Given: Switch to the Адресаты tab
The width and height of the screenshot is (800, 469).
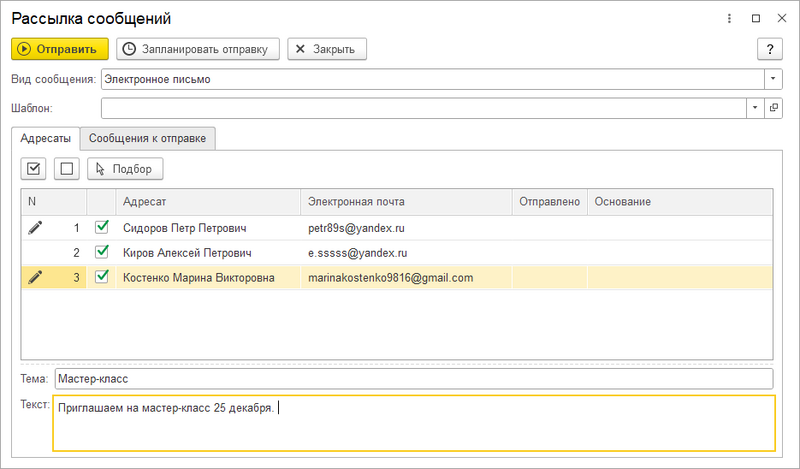Looking at the screenshot, I should coord(45,139).
